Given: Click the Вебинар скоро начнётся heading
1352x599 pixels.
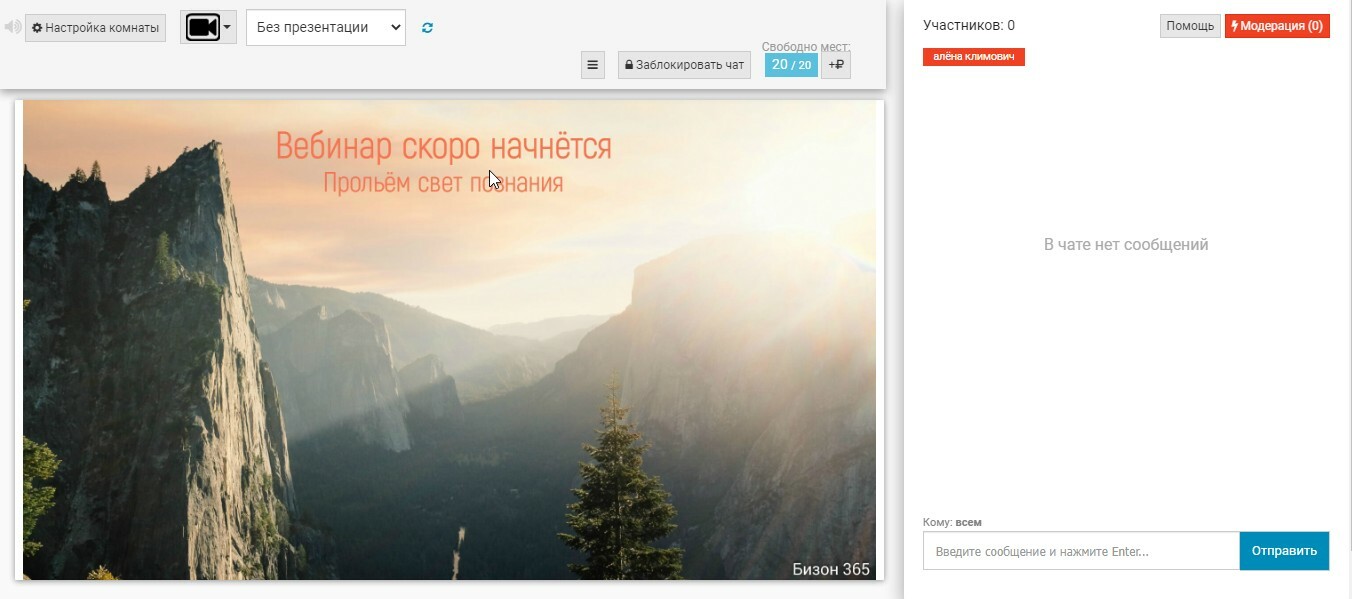Looking at the screenshot, I should point(443,147).
